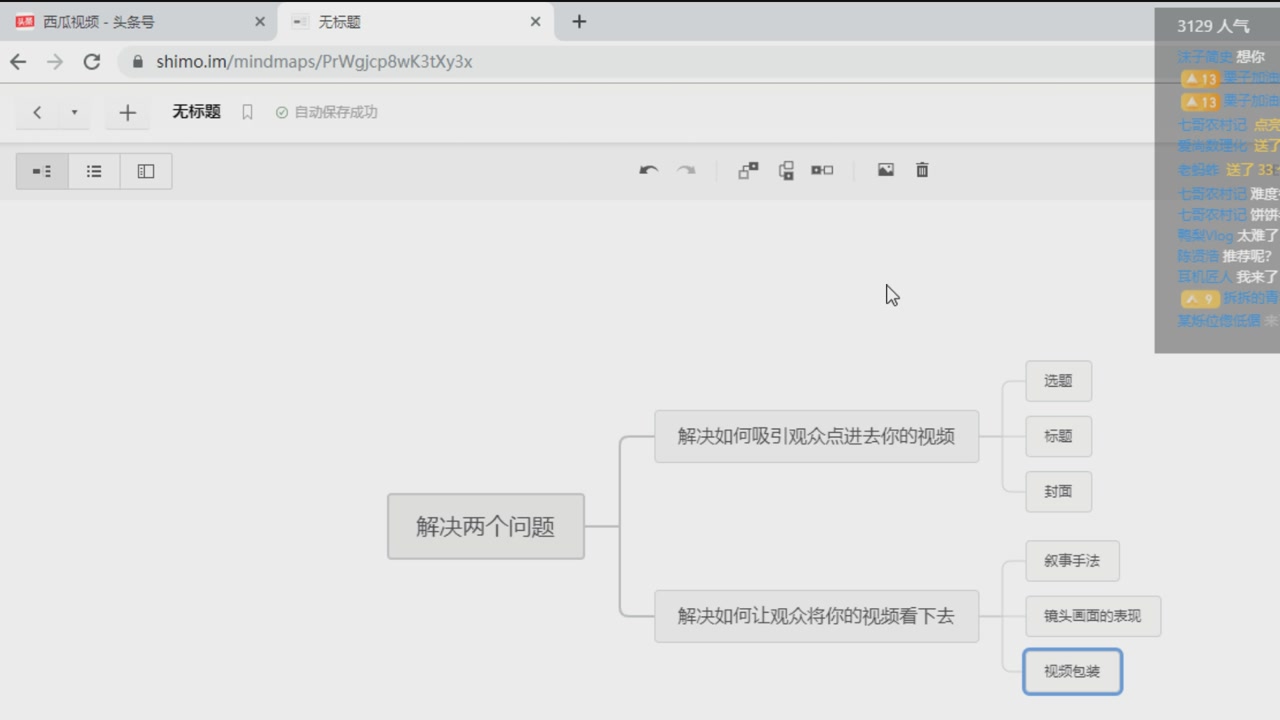
Task: Select node 解决如何让观众将你的视频看下去
Action: point(816,616)
